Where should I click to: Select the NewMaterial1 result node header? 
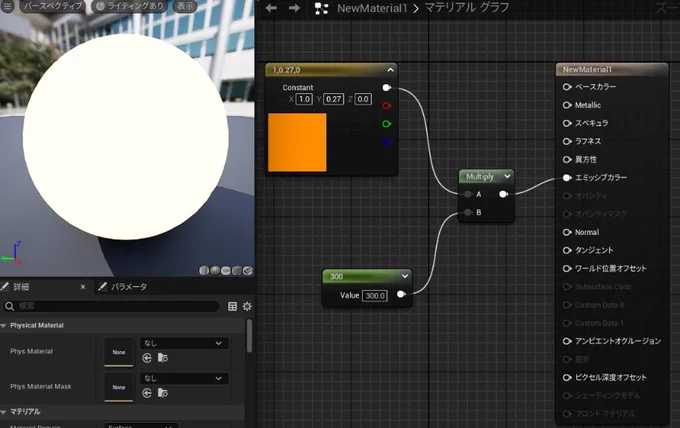pos(612,69)
